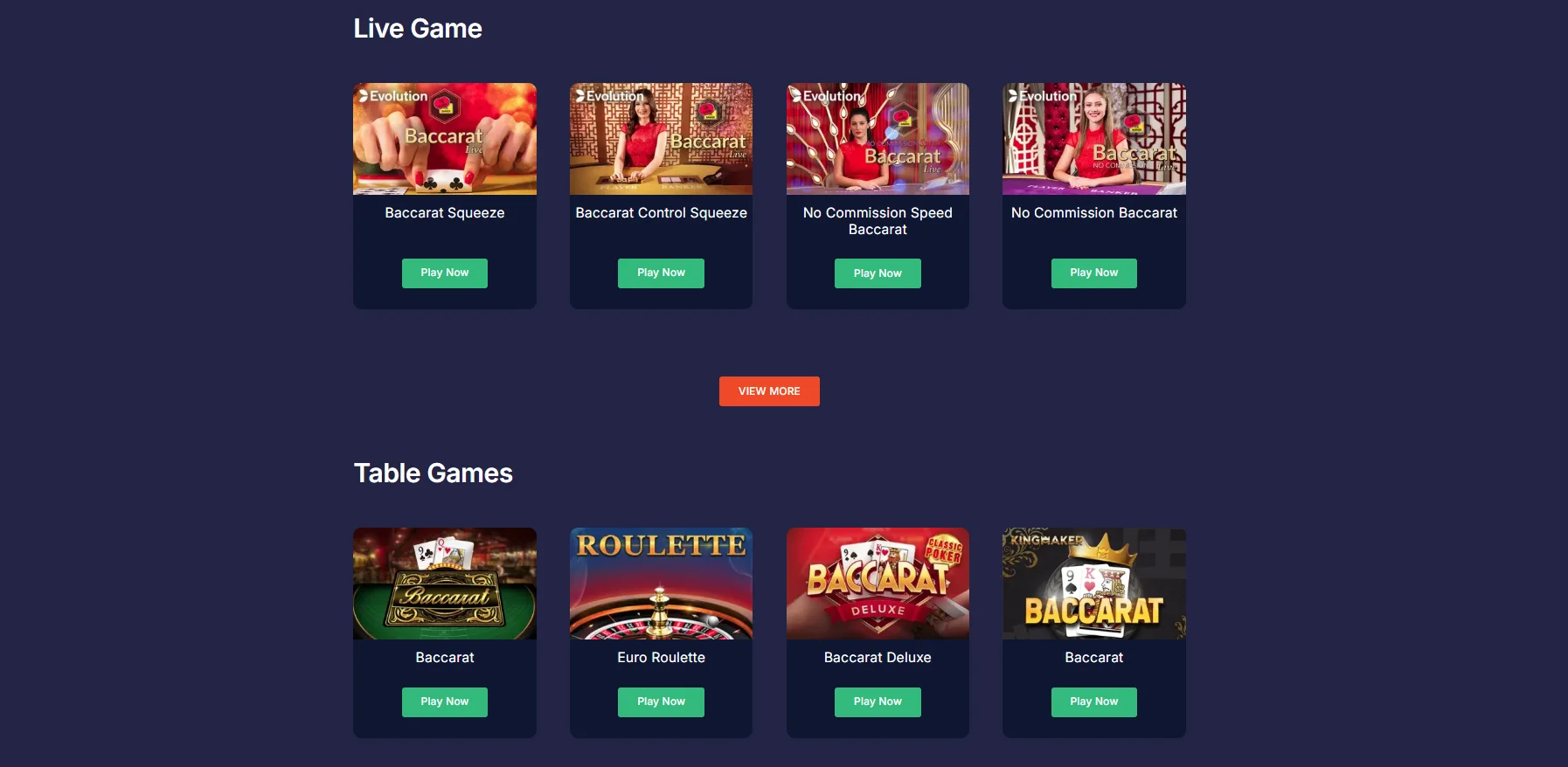Click Play Now under Euro Roulette
Image resolution: width=1568 pixels, height=767 pixels.
point(661,702)
